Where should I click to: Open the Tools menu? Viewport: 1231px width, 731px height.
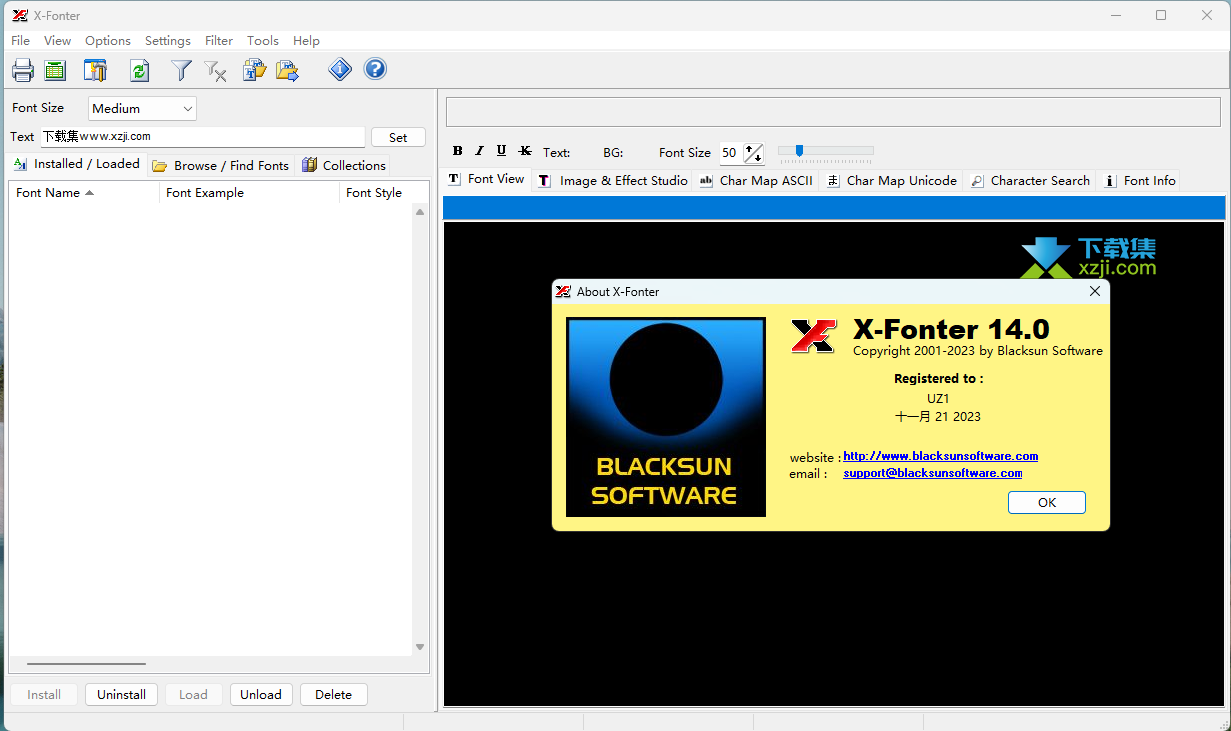262,41
